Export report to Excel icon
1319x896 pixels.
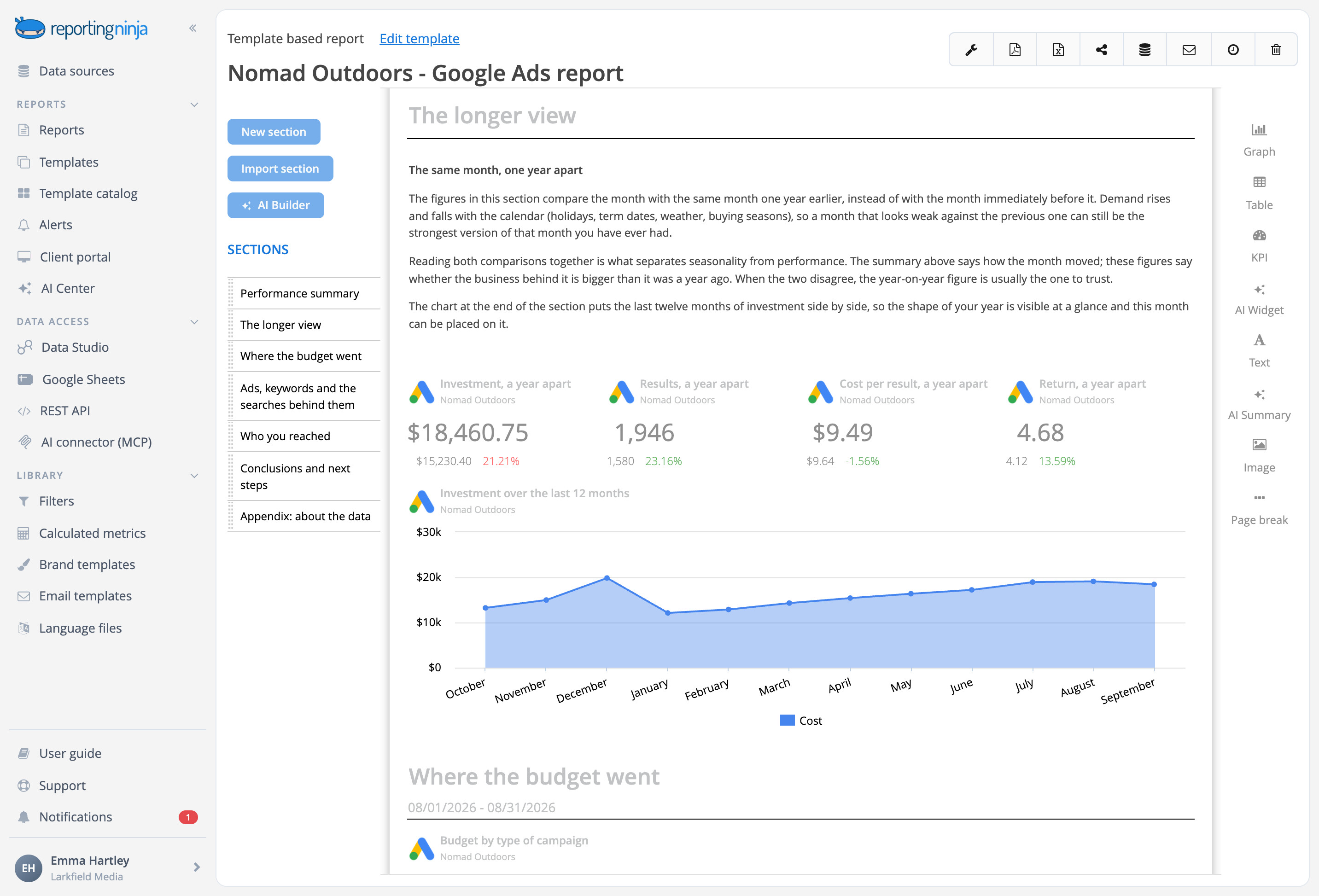click(x=1058, y=50)
